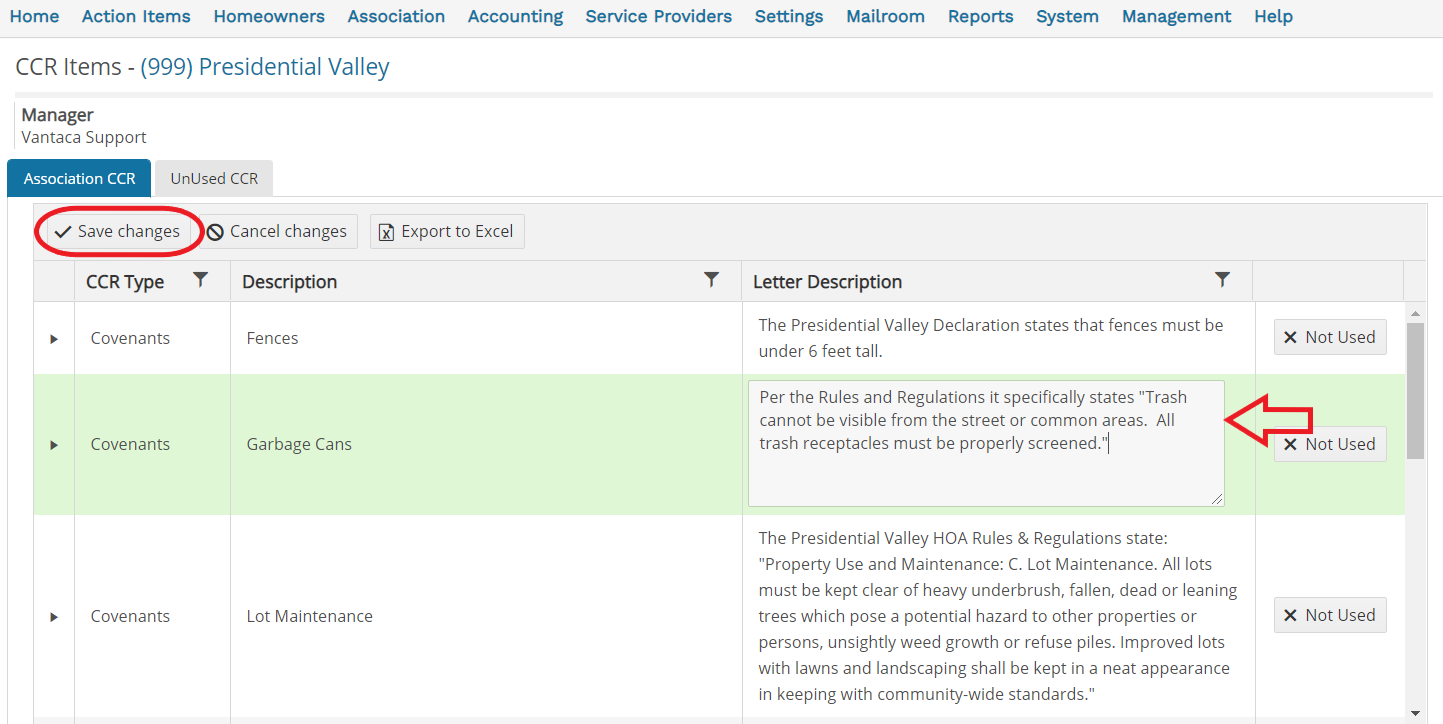1443x724 pixels.
Task: Mark Garbage Cans row as Not Used
Action: click(x=1330, y=444)
